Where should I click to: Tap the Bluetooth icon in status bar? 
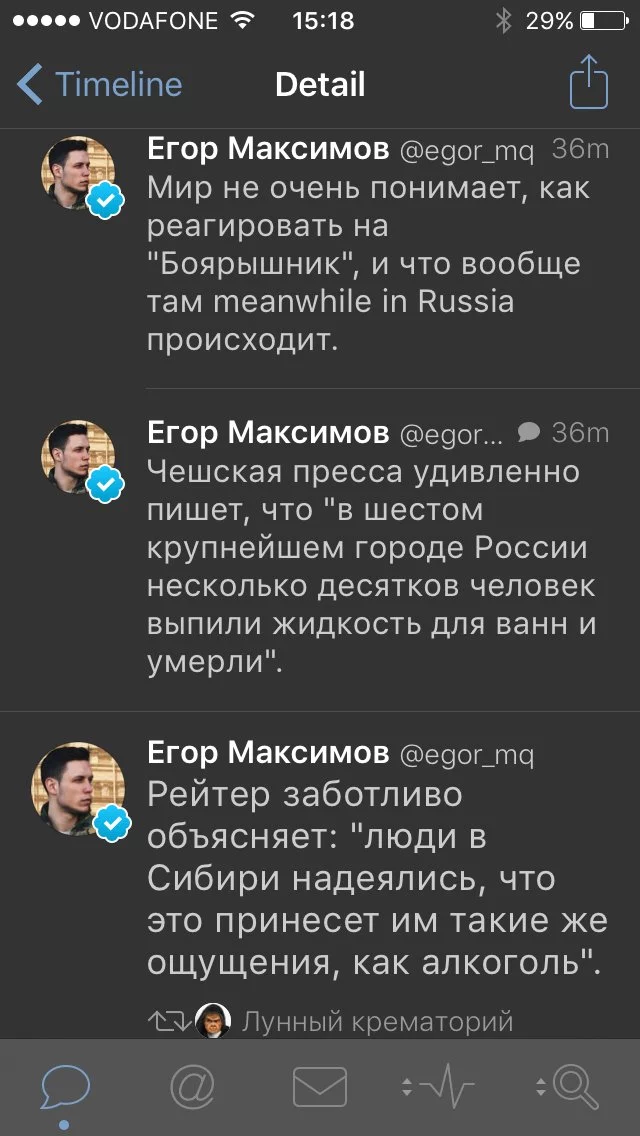tap(503, 20)
